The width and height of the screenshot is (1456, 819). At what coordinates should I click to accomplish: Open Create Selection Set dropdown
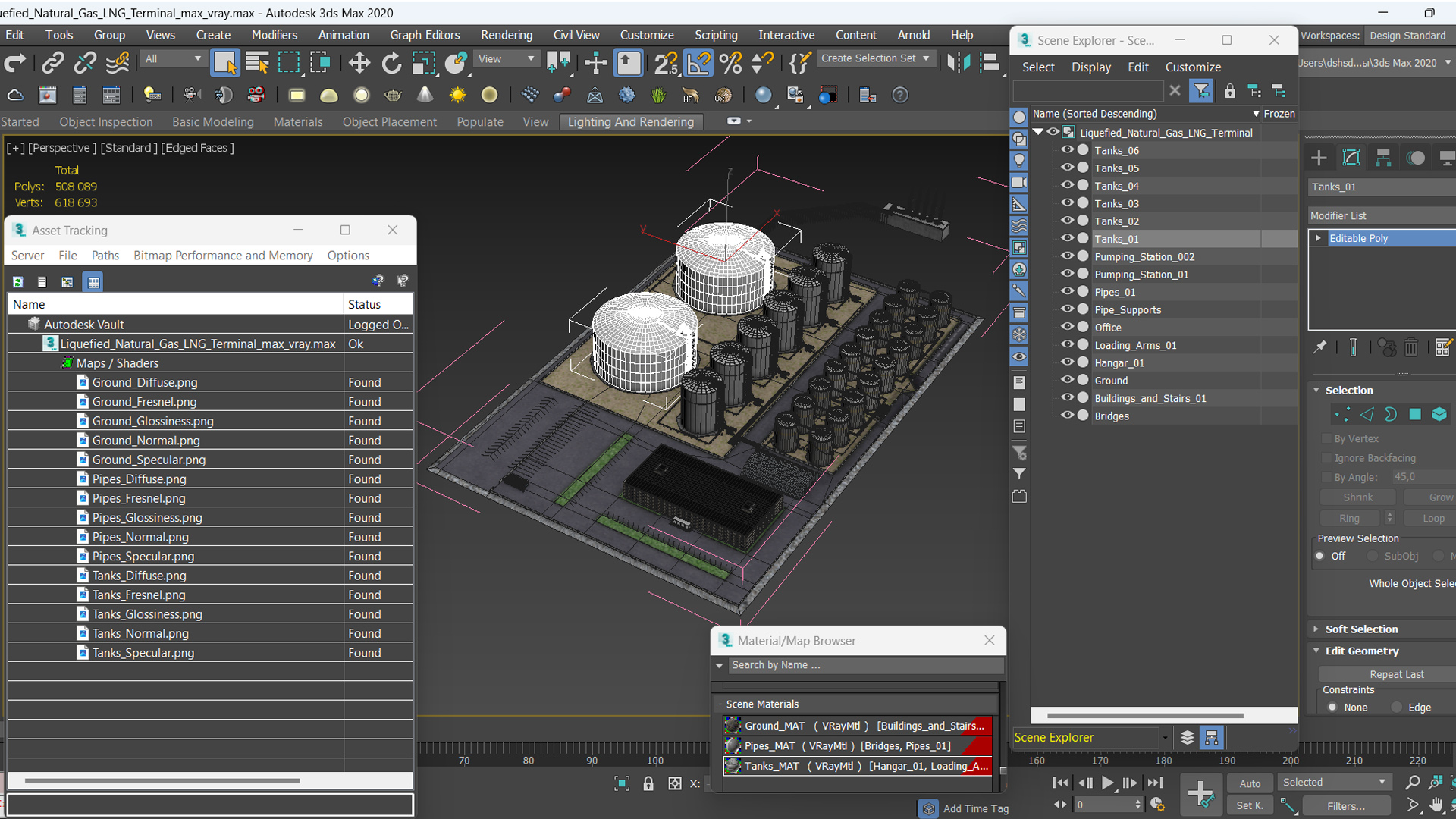[875, 58]
